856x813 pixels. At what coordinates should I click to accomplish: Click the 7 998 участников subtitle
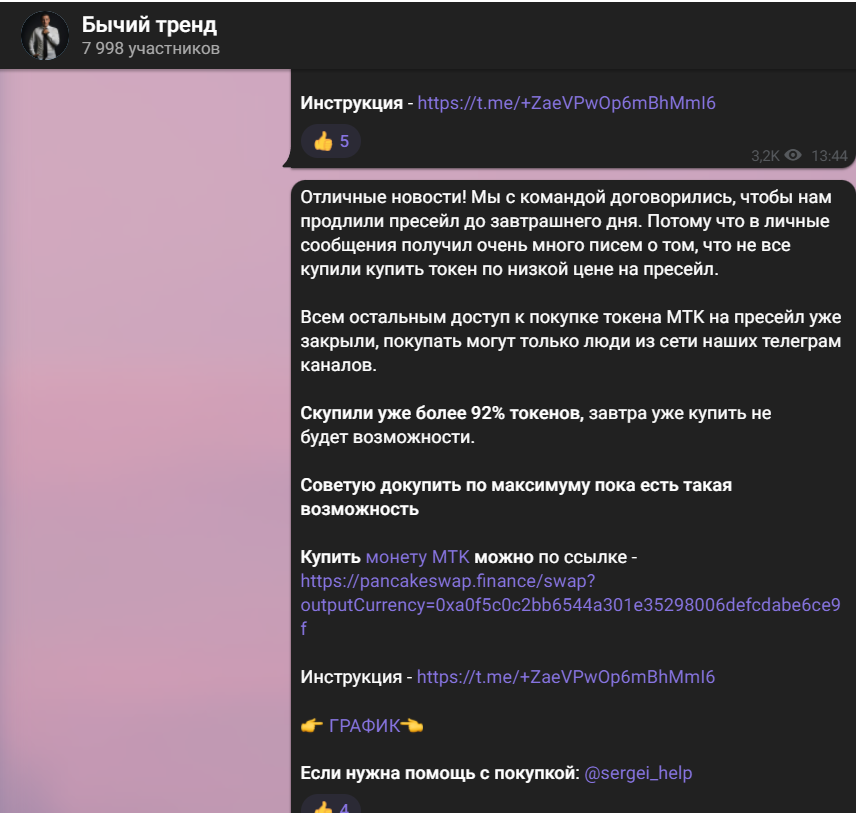151,49
